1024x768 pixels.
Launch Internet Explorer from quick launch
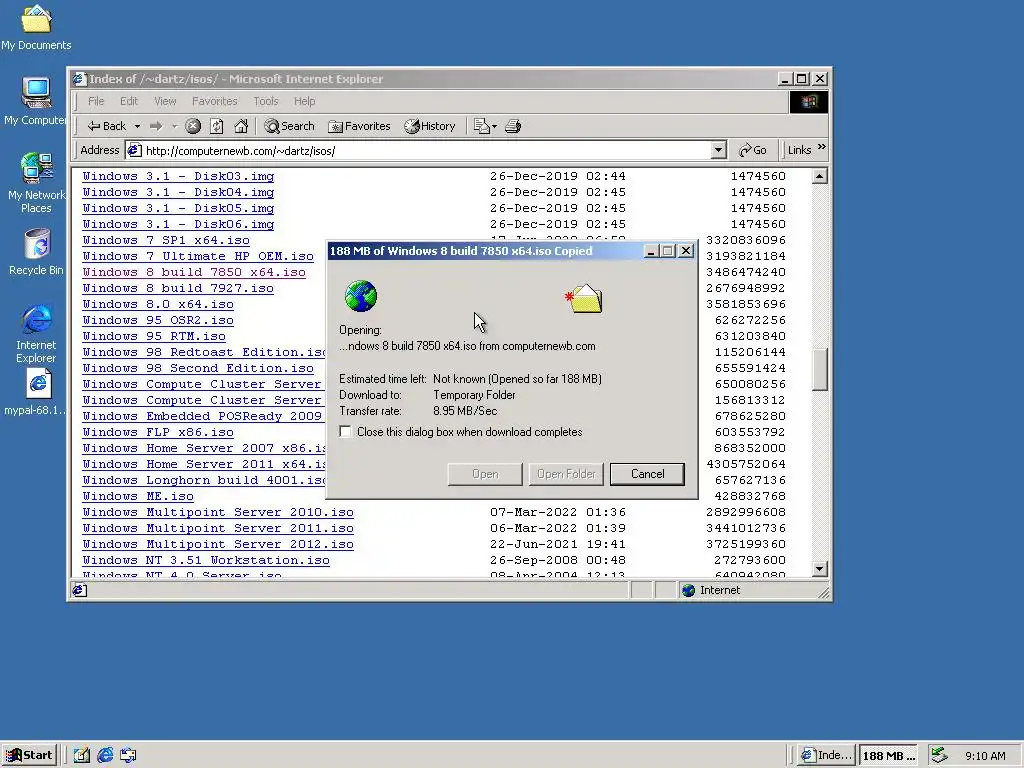[105, 756]
